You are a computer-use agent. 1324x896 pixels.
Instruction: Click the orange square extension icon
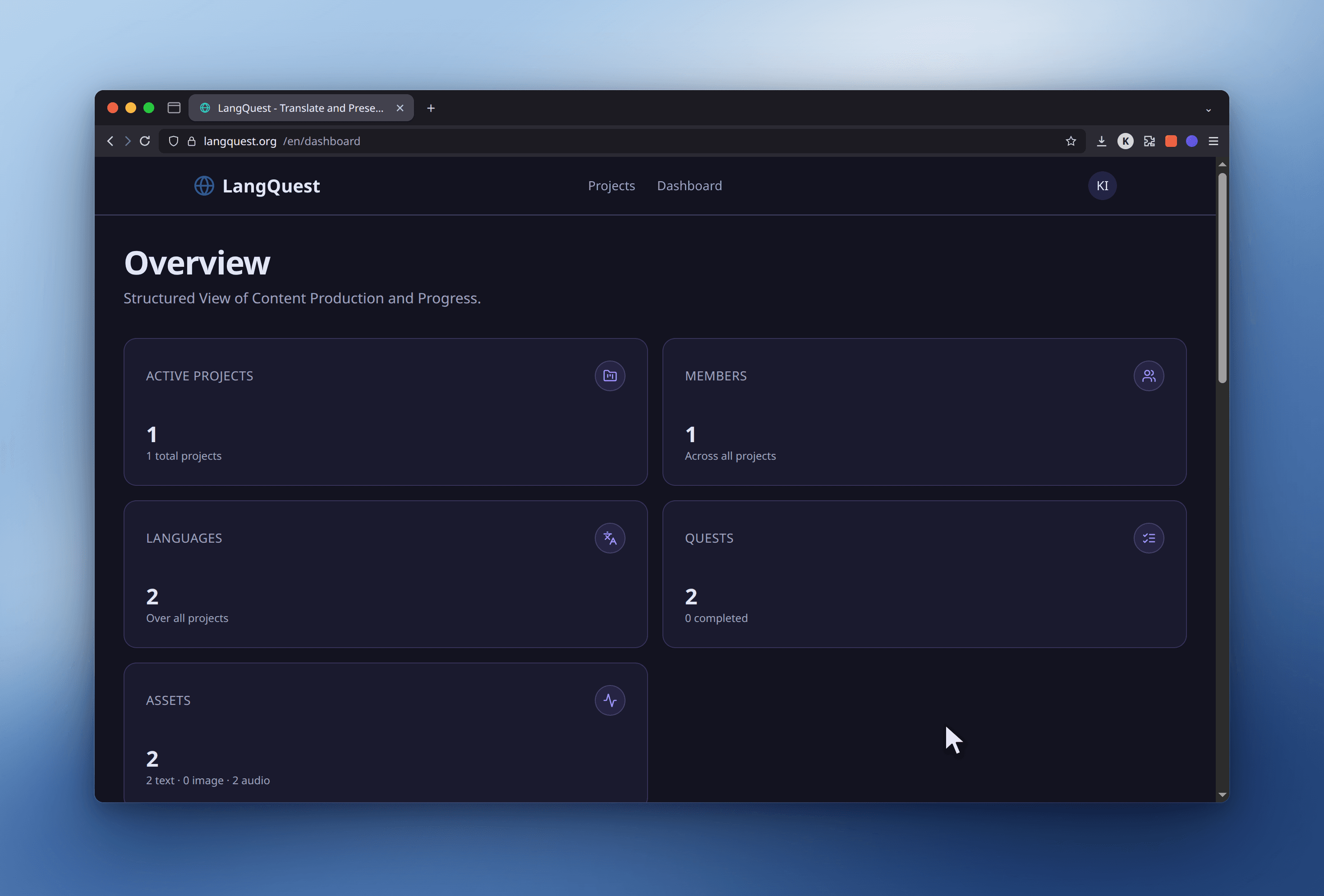point(1171,141)
